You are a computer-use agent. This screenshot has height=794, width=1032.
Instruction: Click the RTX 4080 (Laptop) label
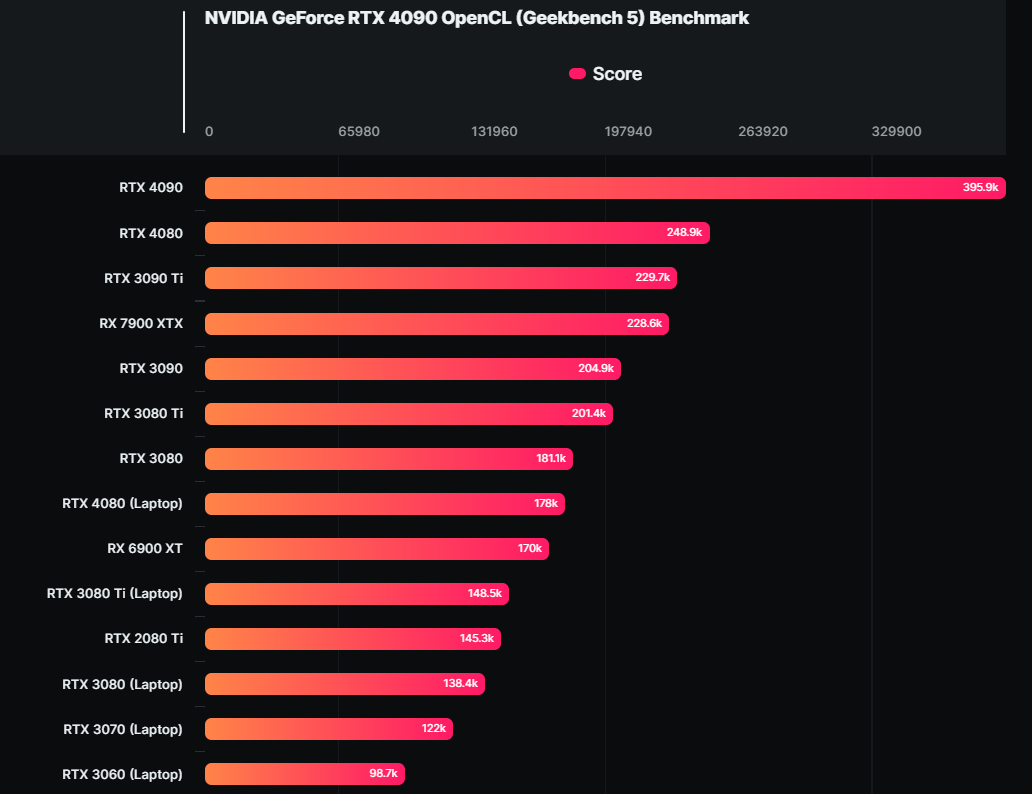(122, 504)
